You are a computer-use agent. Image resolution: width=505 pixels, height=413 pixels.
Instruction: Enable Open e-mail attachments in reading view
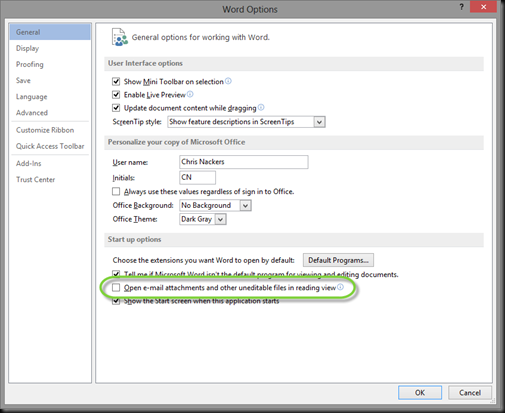point(116,287)
